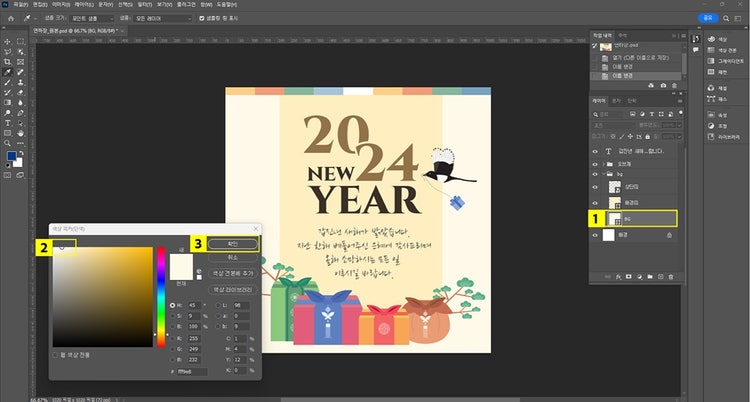Open the layer filter kind dropdown
Screen dimensions: 750x402
(608, 114)
